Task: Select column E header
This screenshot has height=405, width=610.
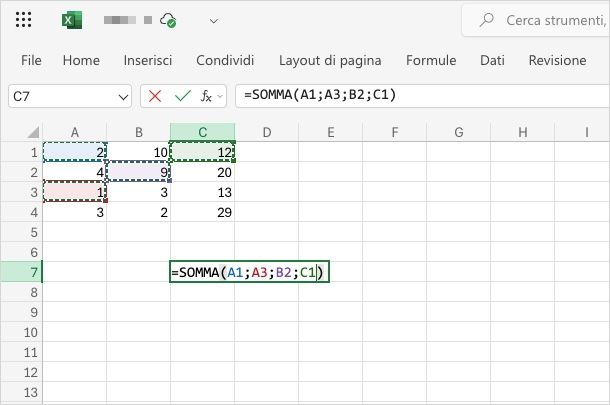Action: (x=331, y=132)
